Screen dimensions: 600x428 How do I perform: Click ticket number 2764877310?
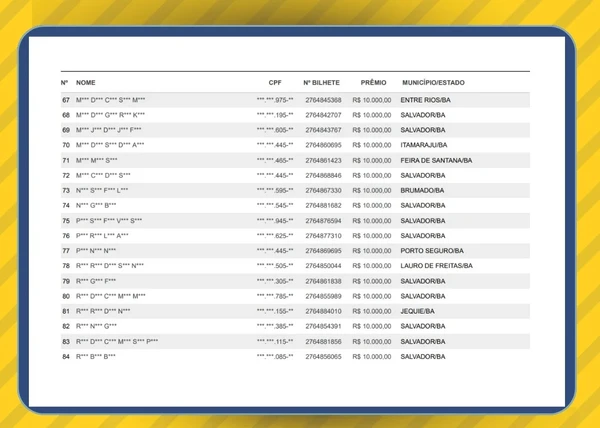tap(323, 236)
